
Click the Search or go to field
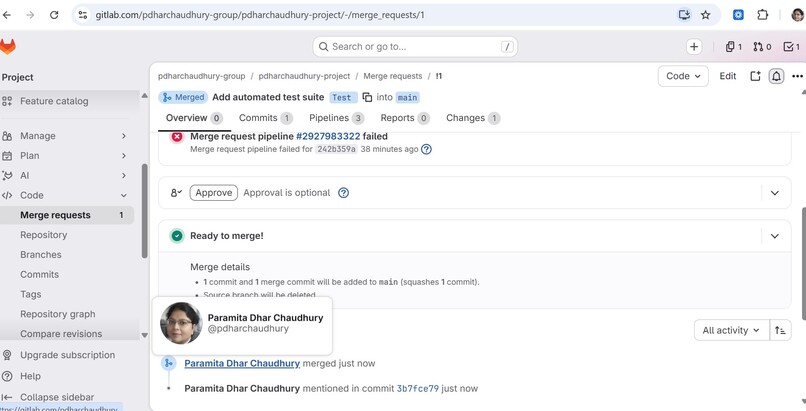tap(415, 47)
